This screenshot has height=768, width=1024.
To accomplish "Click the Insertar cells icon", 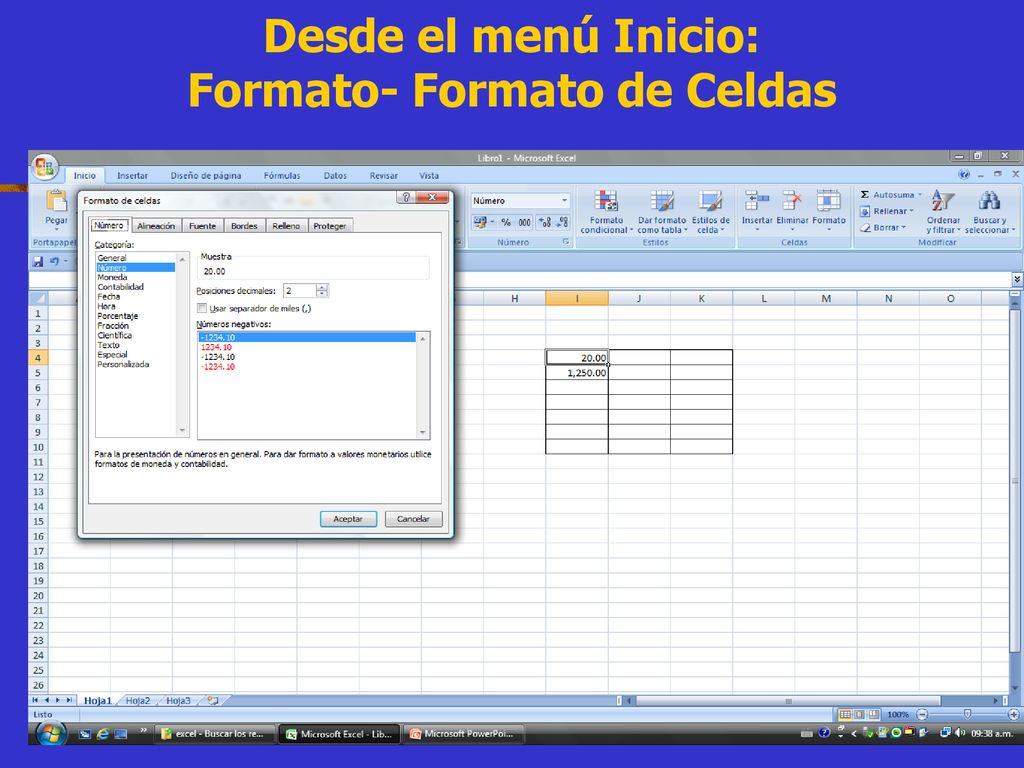I will point(757,200).
